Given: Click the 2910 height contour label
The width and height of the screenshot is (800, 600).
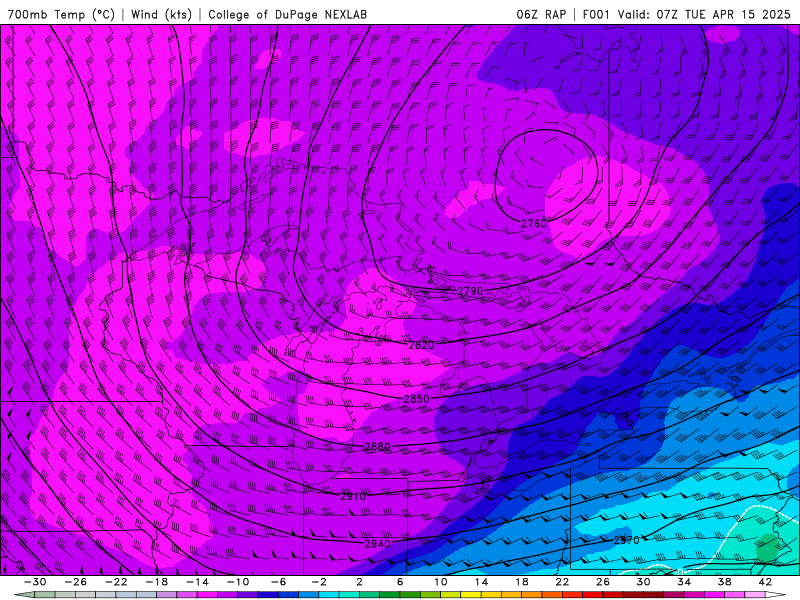Looking at the screenshot, I should tap(353, 496).
